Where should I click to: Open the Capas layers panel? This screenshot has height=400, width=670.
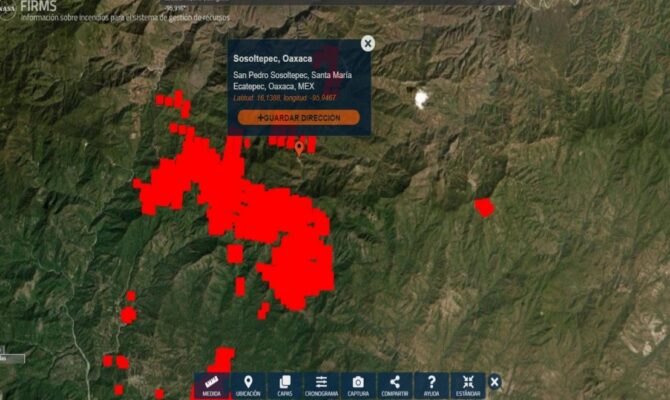tap(285, 386)
